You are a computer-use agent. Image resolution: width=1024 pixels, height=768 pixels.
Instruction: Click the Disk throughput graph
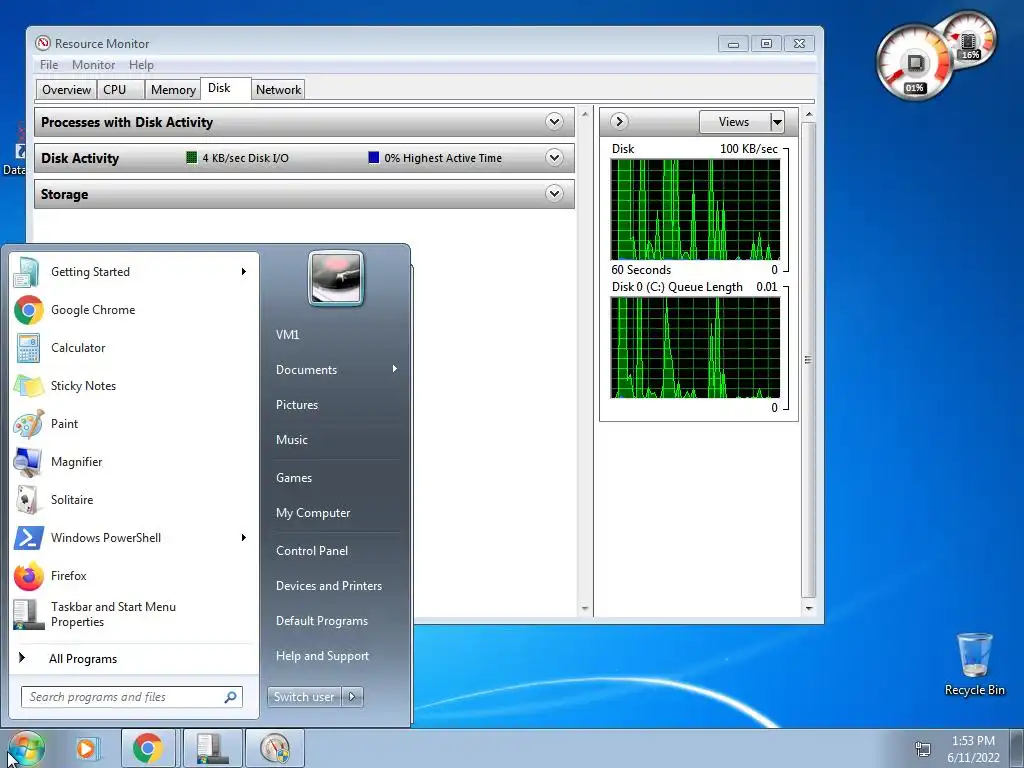(x=695, y=209)
